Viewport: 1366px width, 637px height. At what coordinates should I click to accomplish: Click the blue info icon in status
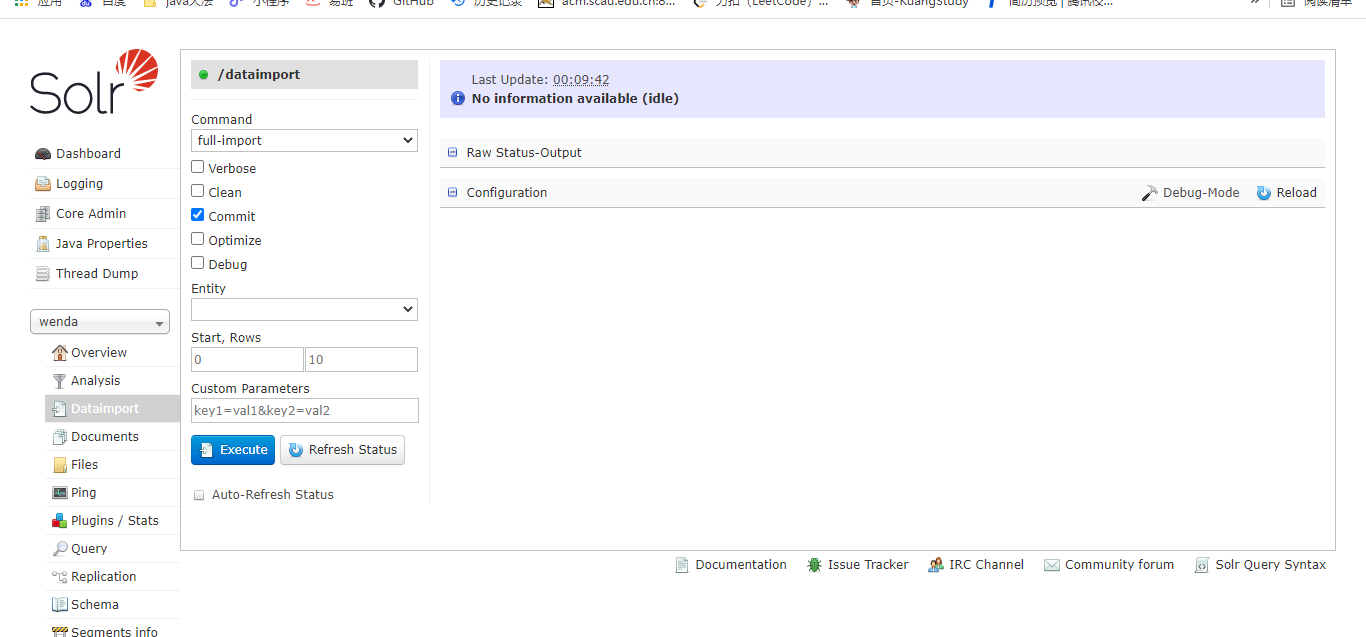[458, 99]
